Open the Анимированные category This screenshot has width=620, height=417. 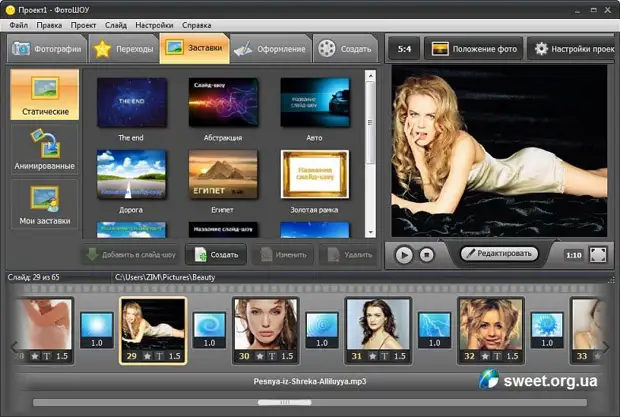click(x=43, y=151)
